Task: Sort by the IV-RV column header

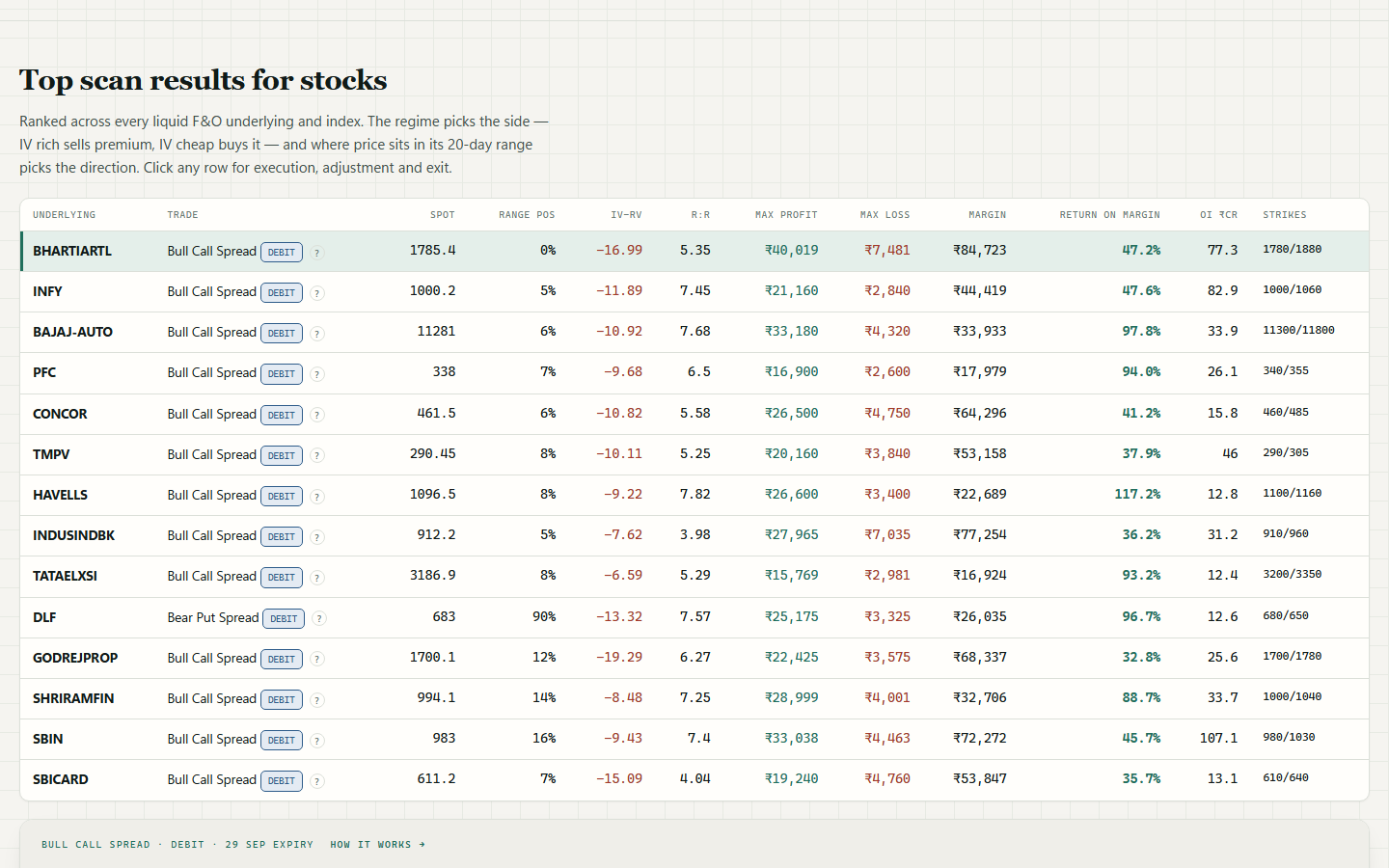Action: tap(626, 215)
